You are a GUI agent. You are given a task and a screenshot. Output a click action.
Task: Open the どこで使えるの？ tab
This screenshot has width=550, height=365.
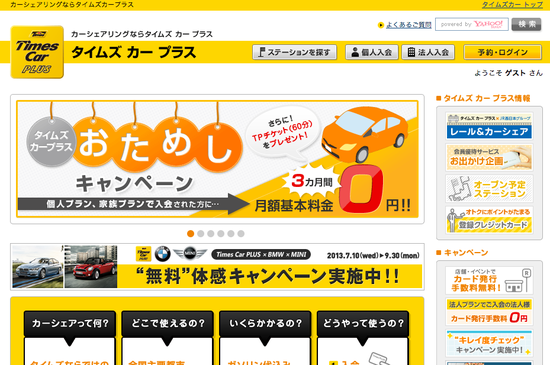tap(167, 324)
